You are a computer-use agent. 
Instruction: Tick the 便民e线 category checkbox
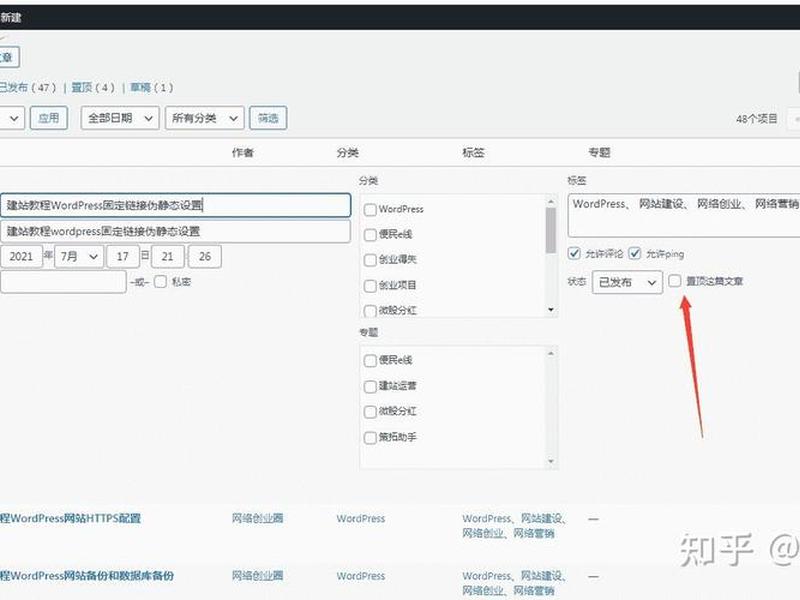(370, 235)
